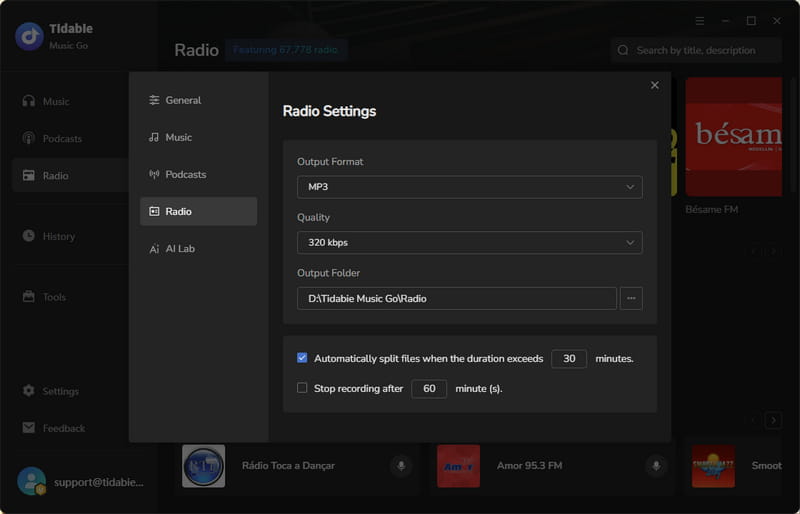Click the History clock icon
Screen dimensions: 800x514
[x=29, y=236]
